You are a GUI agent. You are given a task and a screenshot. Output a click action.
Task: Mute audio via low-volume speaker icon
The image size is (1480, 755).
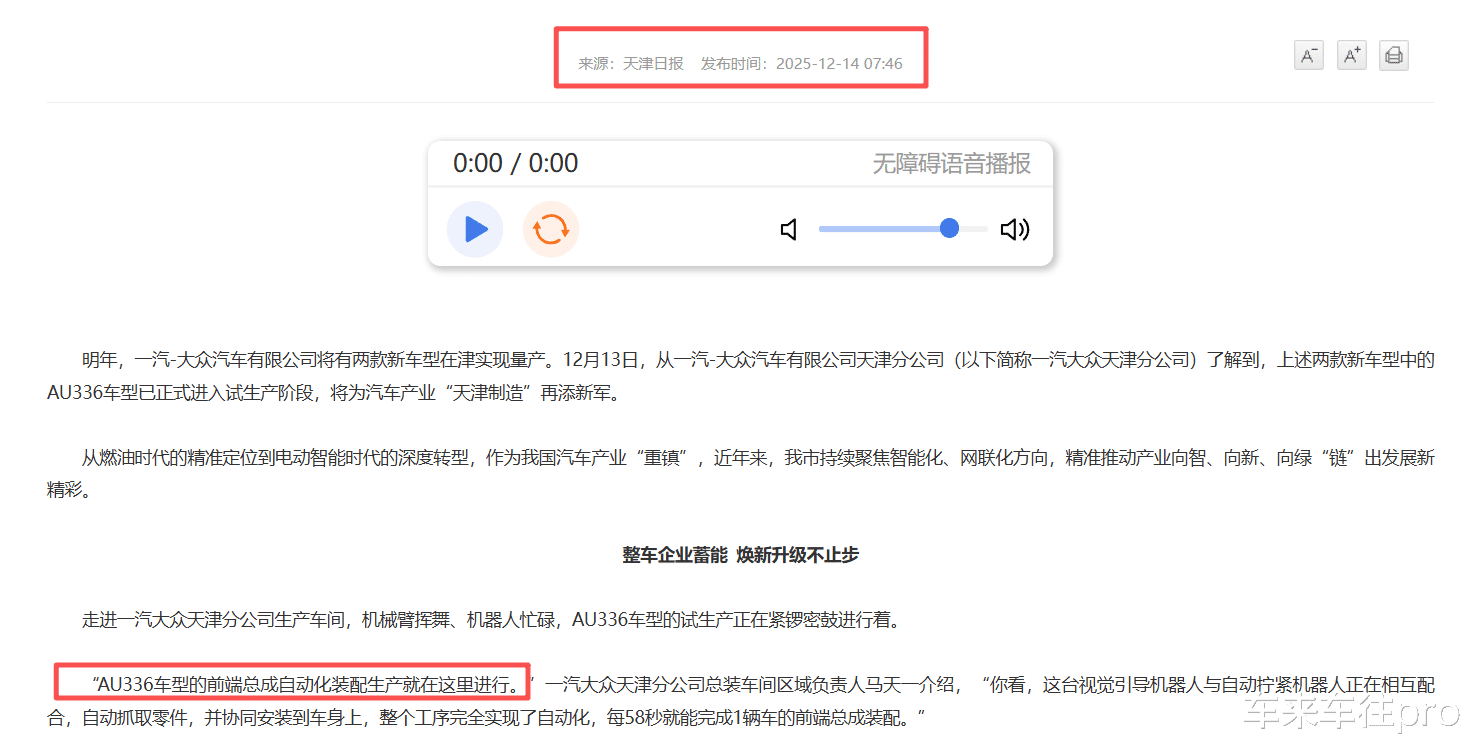pos(789,230)
